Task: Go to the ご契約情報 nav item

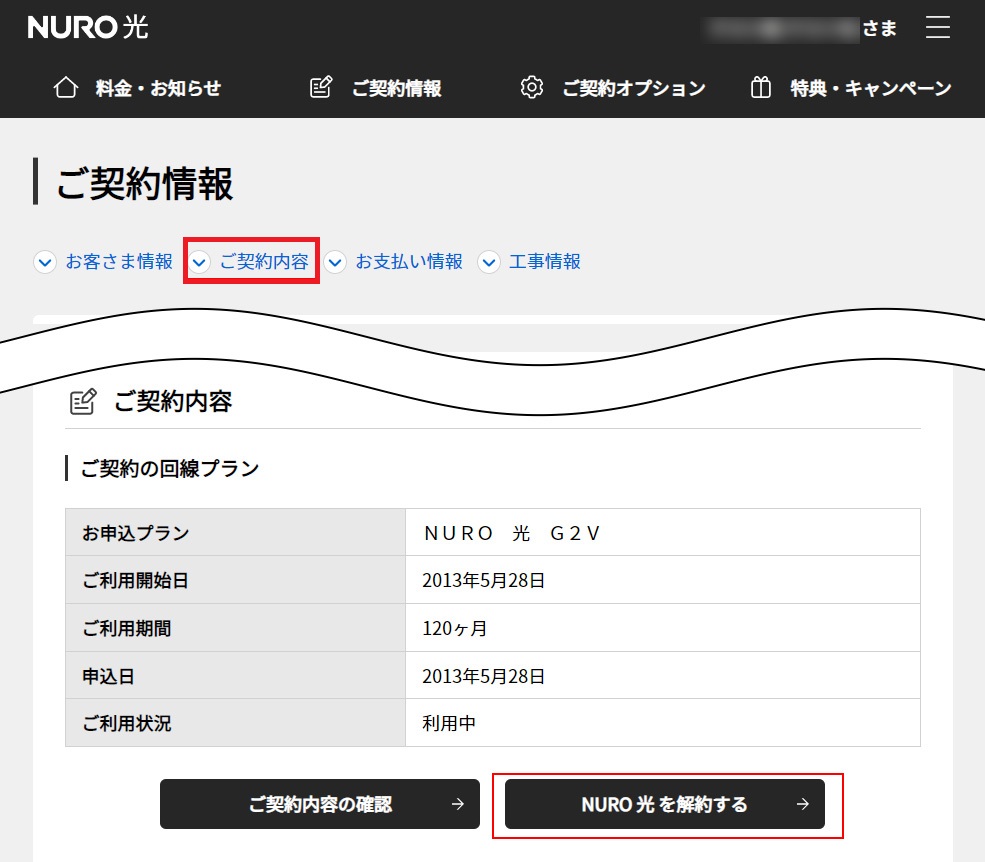Action: (x=396, y=88)
